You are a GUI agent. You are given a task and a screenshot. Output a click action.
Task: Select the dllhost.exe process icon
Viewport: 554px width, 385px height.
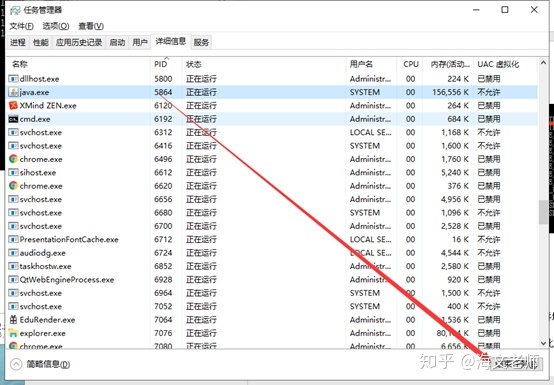pyautogui.click(x=13, y=78)
